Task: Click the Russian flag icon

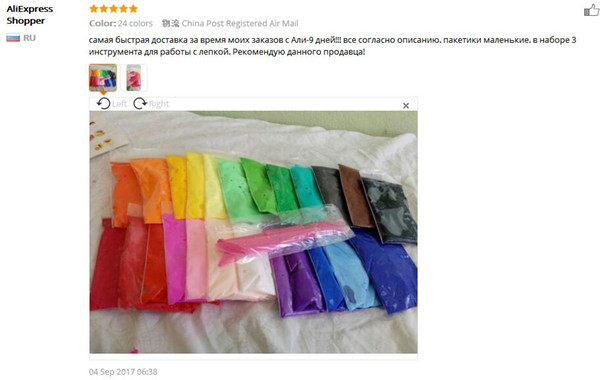Action: (x=13, y=38)
